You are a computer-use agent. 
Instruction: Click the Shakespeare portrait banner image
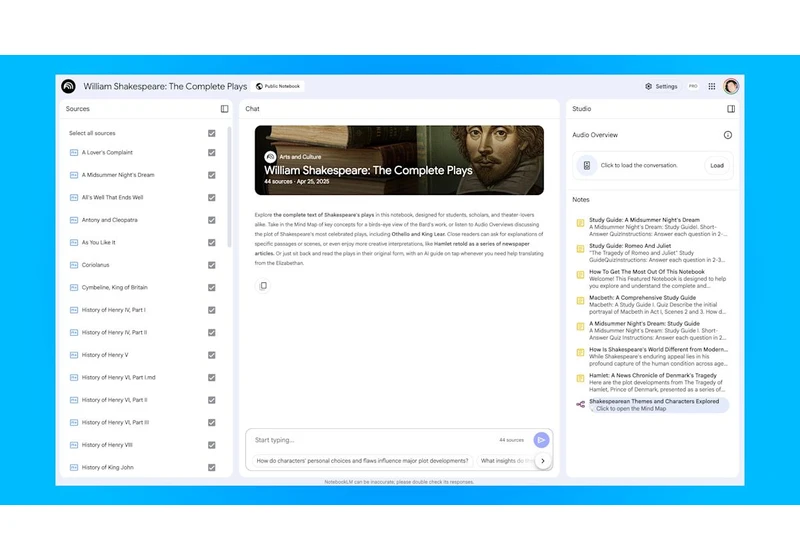coord(399,160)
